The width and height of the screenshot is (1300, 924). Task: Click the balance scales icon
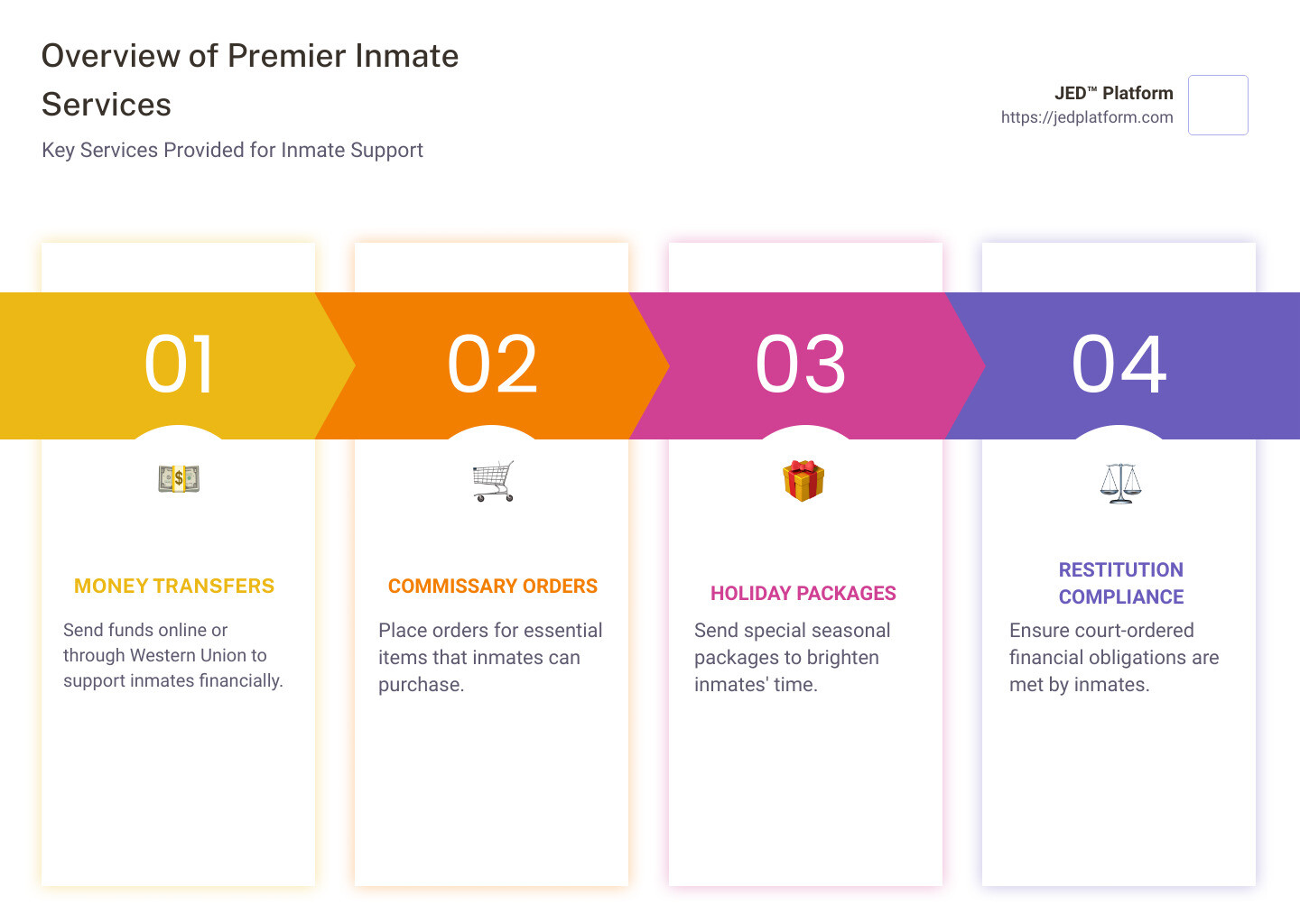click(1120, 483)
